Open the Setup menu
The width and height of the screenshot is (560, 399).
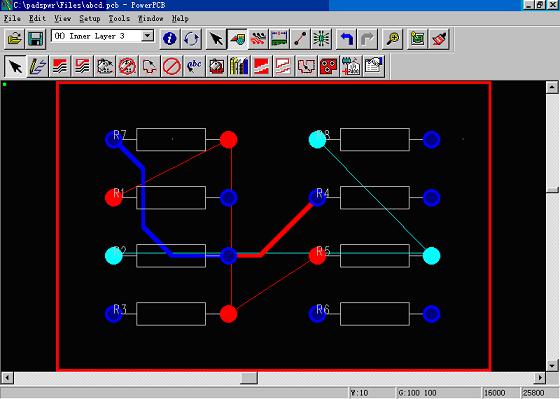pyautogui.click(x=90, y=18)
